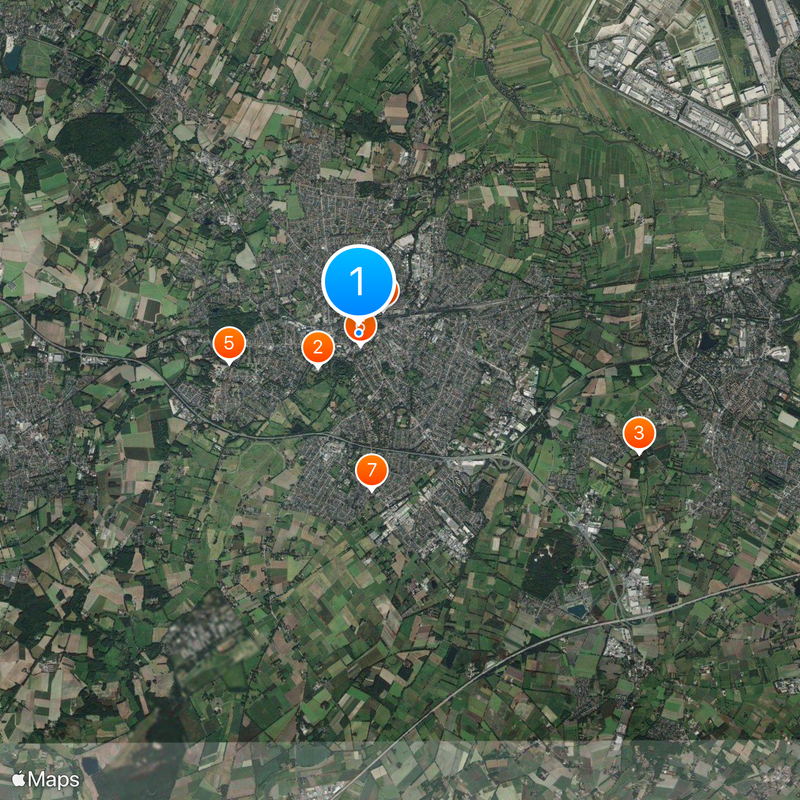Click the dark forest patch south-east of town
Viewport: 800px width, 800px height.
548,561
